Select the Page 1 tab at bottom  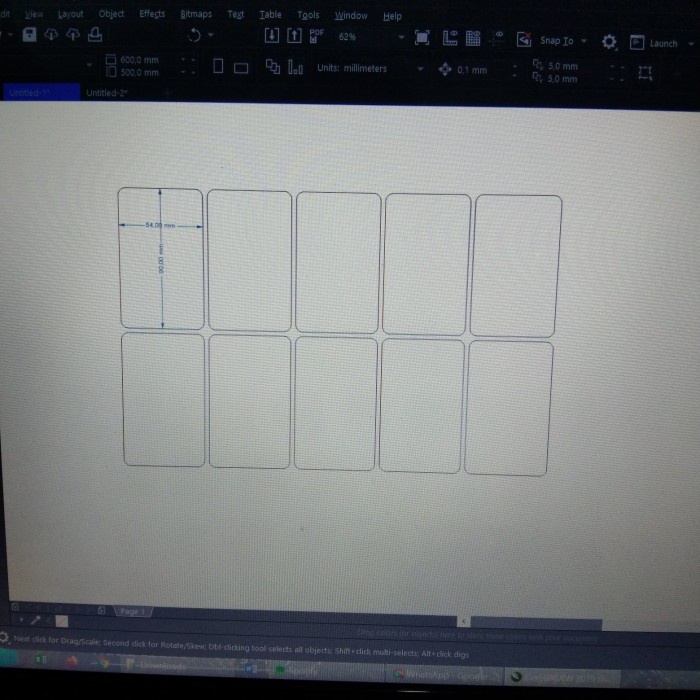pos(131,611)
